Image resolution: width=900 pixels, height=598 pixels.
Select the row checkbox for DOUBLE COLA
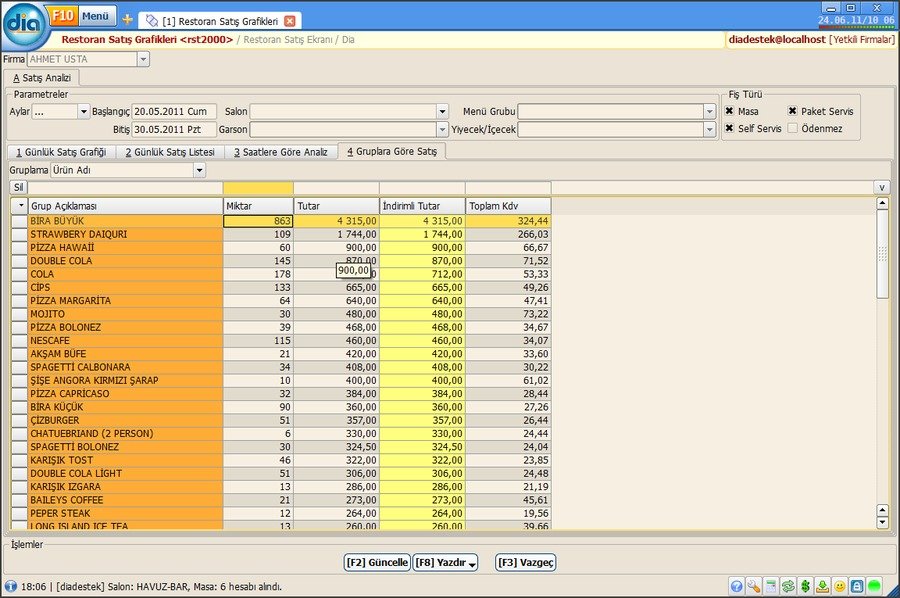[x=20, y=261]
